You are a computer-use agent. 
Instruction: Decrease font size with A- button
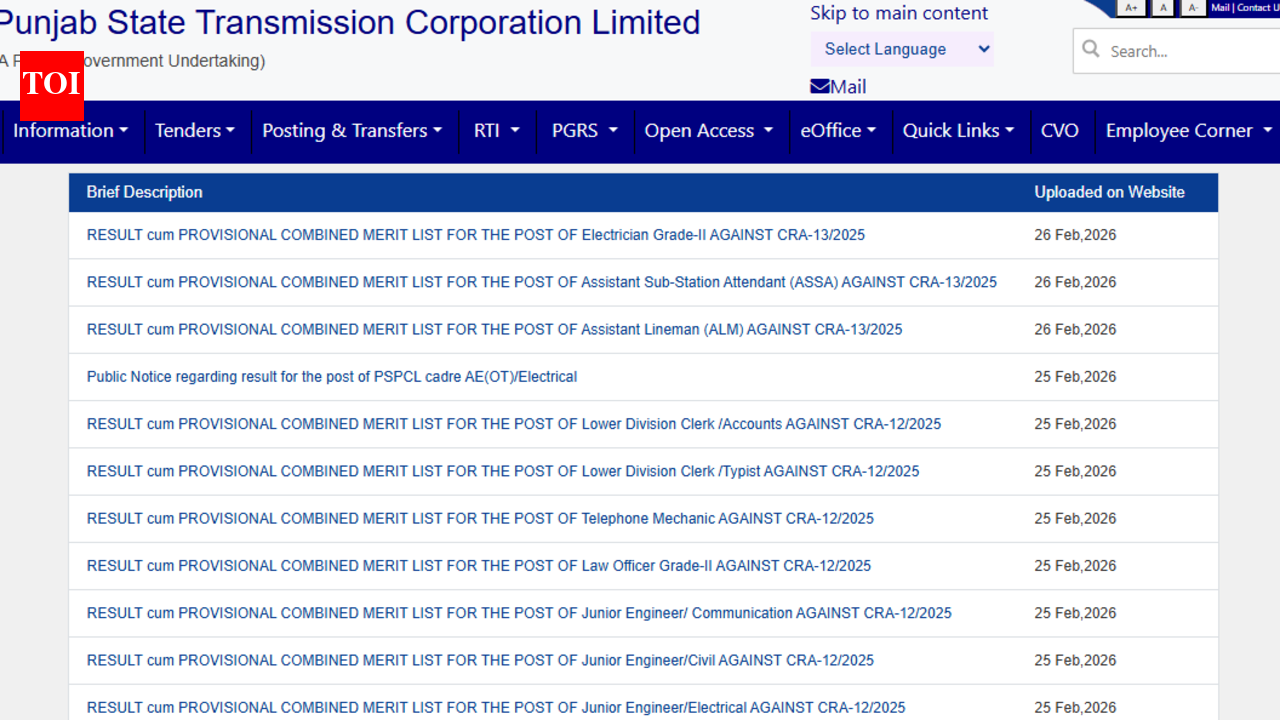click(x=1193, y=7)
